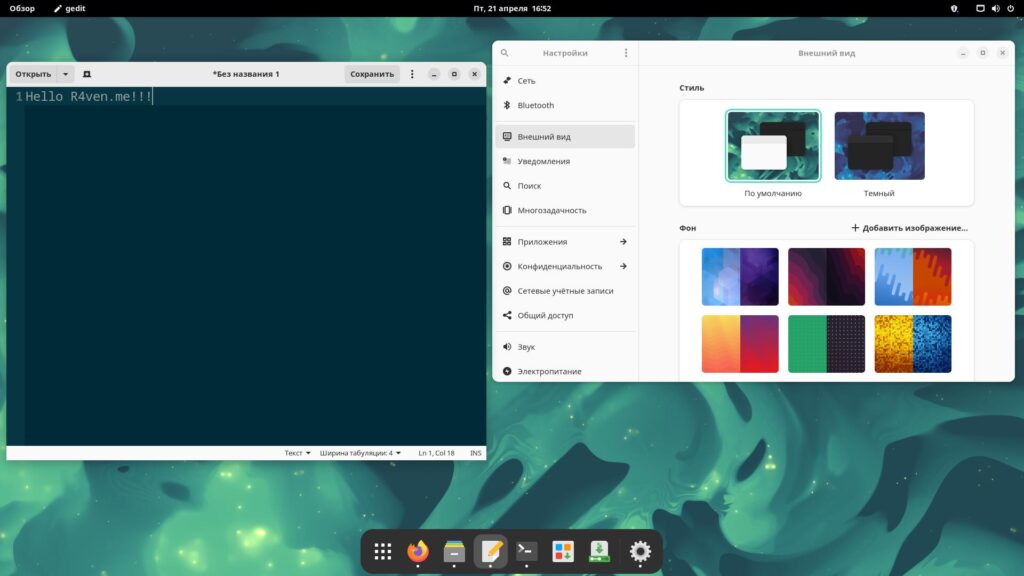Viewport: 1024px width, 576px height.
Task: Show the applications grid in dock
Action: click(382, 551)
